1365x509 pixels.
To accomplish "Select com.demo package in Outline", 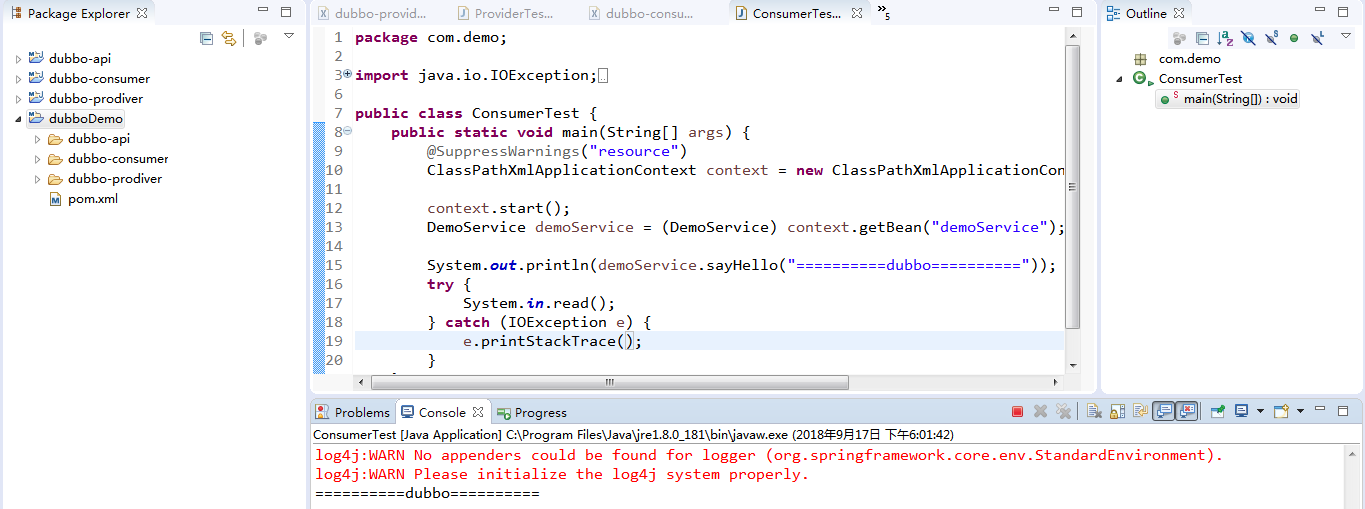I will coord(1176,59).
